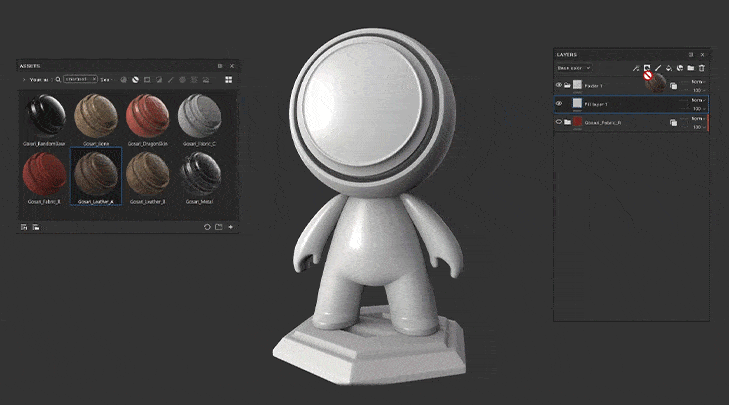
Task: Select Fill layer 1 by its name
Action: click(596, 104)
